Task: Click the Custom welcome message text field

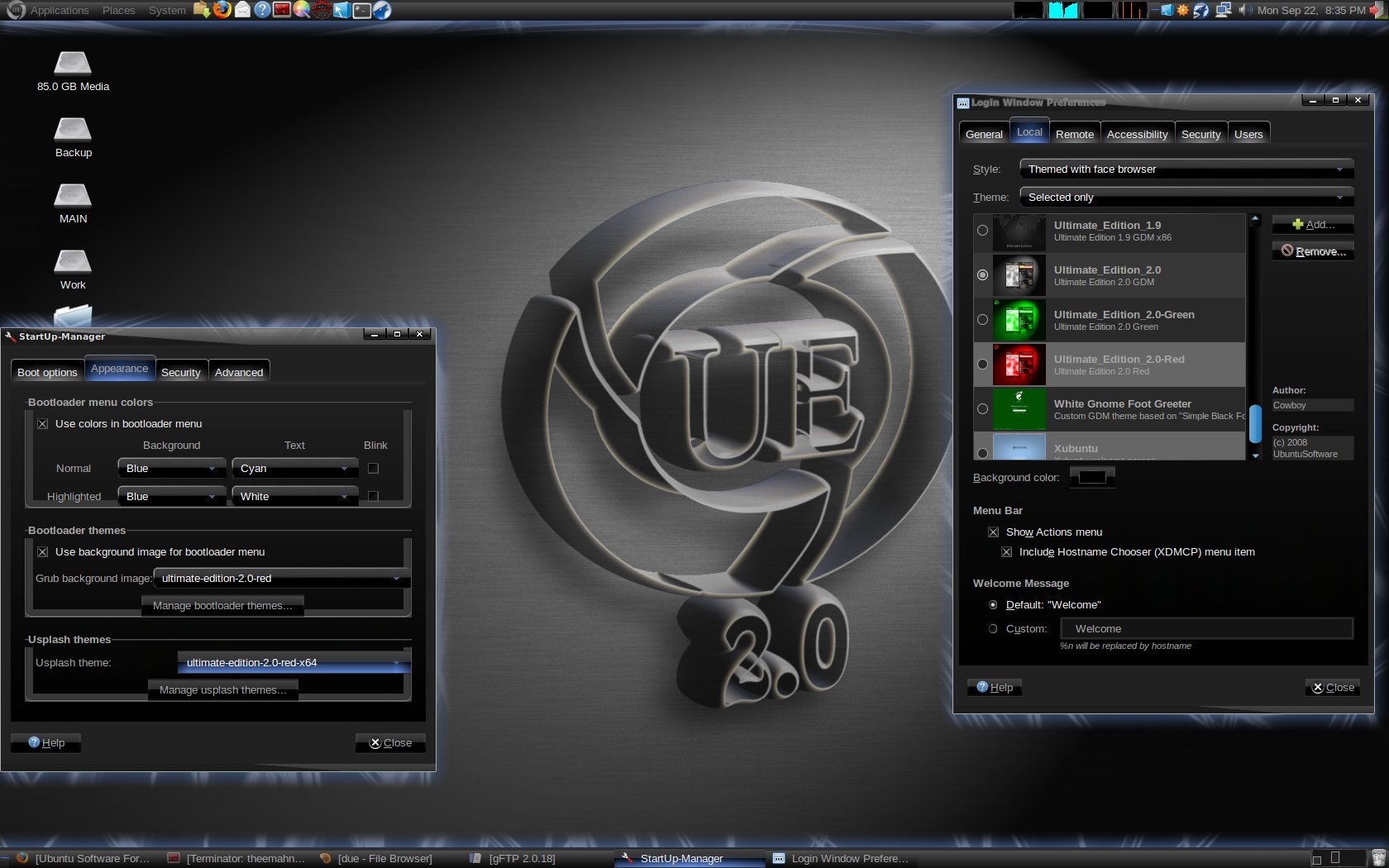Action: click(x=1207, y=628)
